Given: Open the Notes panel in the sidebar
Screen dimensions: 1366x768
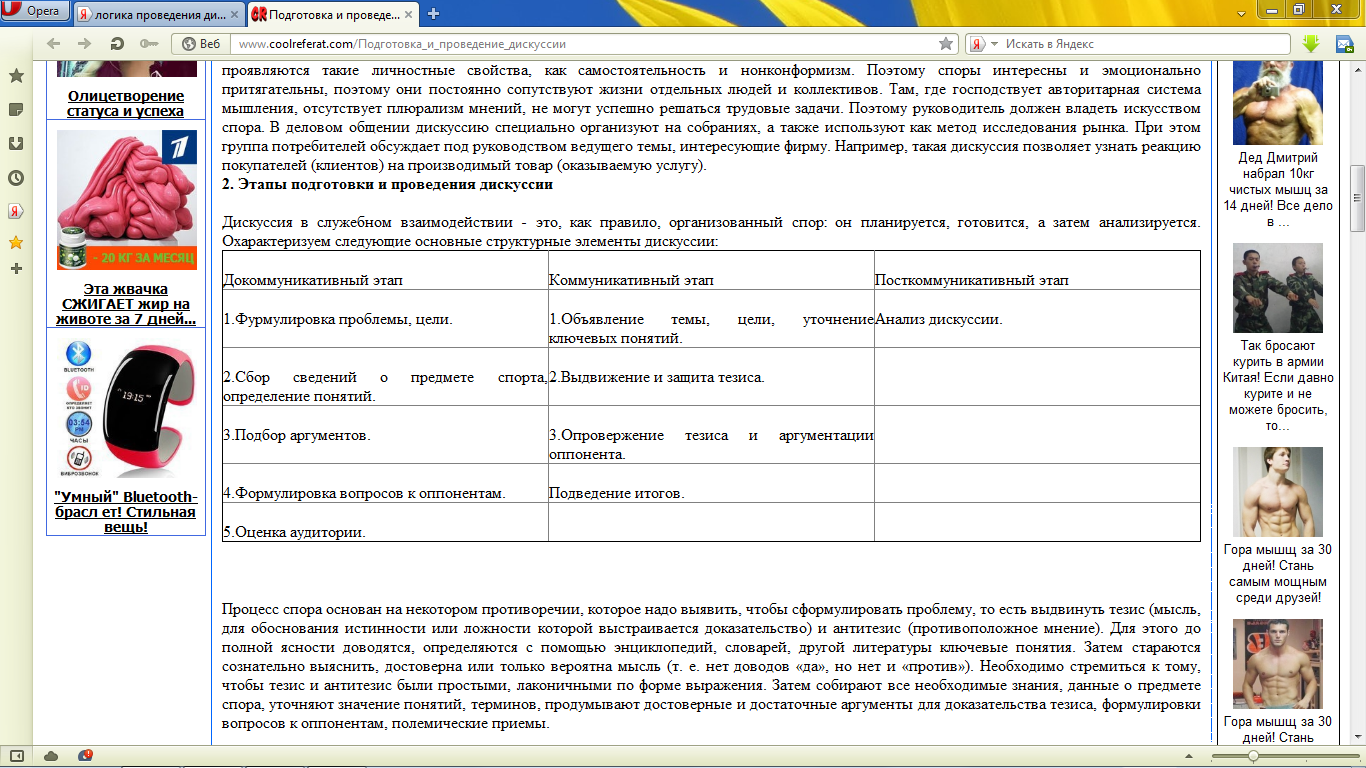Looking at the screenshot, I should [16, 109].
